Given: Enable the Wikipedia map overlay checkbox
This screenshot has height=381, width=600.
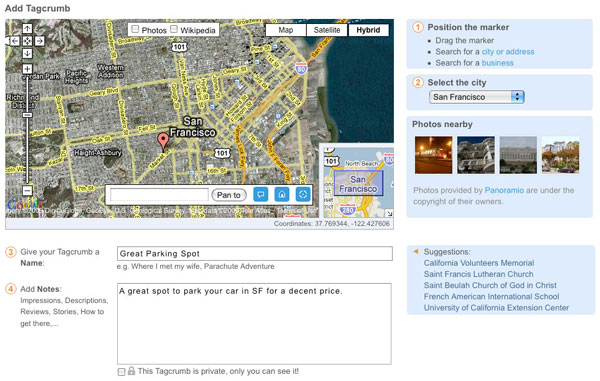Looking at the screenshot, I should coord(174,29).
